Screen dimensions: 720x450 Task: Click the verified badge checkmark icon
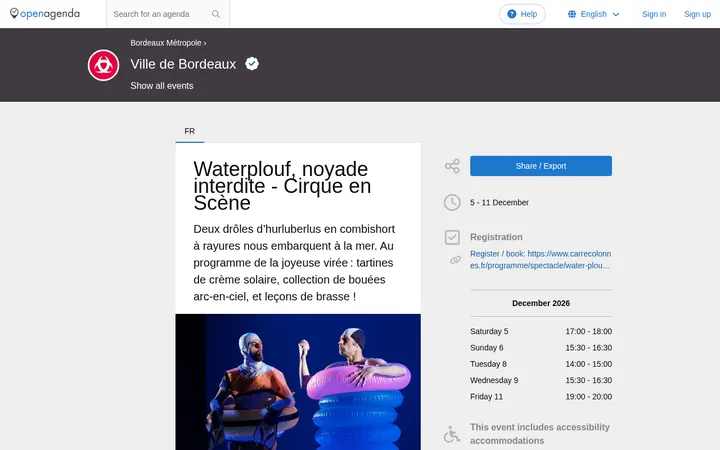pyautogui.click(x=252, y=63)
